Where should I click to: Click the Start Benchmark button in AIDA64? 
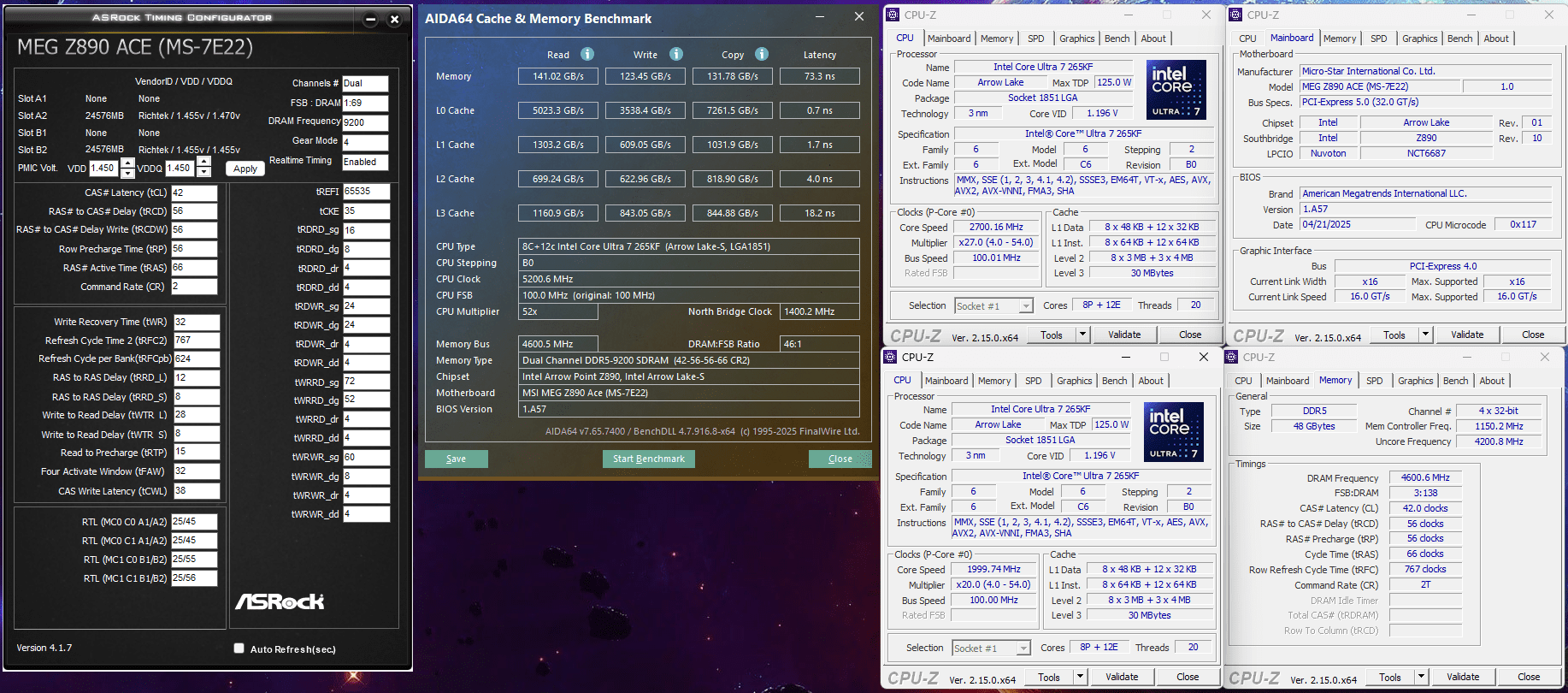point(648,459)
